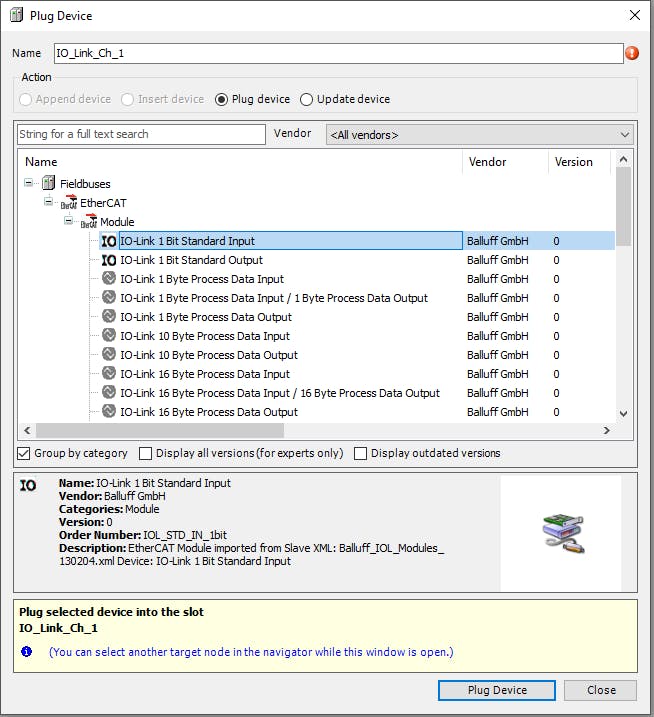Select IO-Link 1 Byte Process Data Input
This screenshot has height=717, width=654.
[x=357, y=279]
